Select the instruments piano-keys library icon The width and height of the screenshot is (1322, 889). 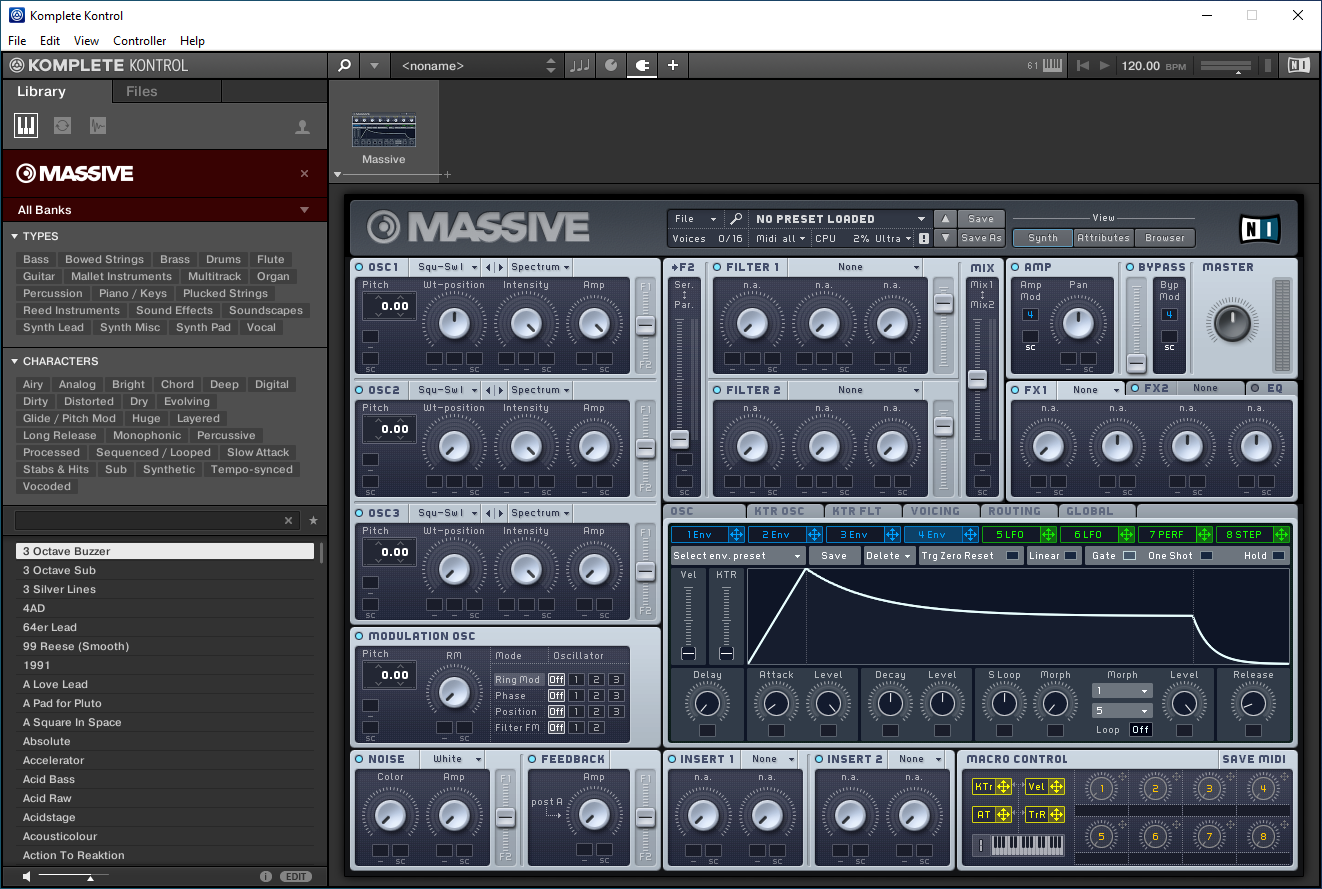tap(26, 125)
